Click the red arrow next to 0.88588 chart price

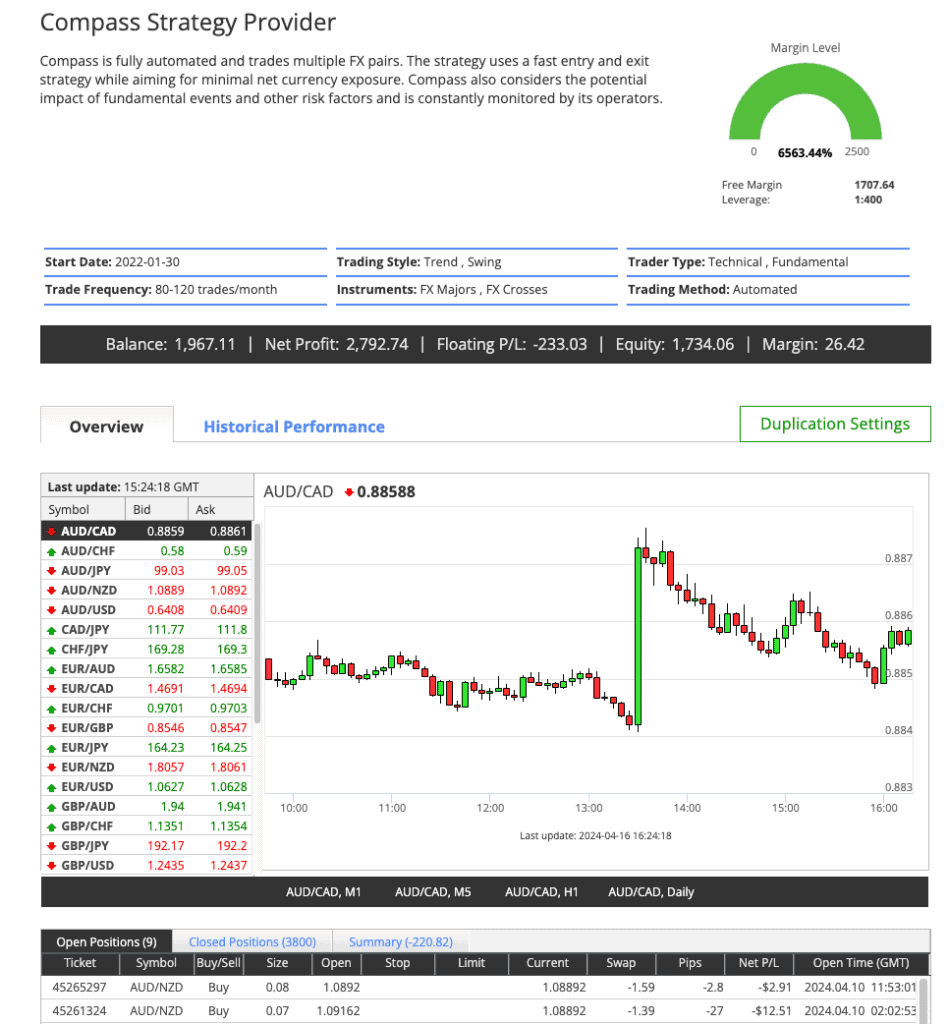[x=349, y=492]
